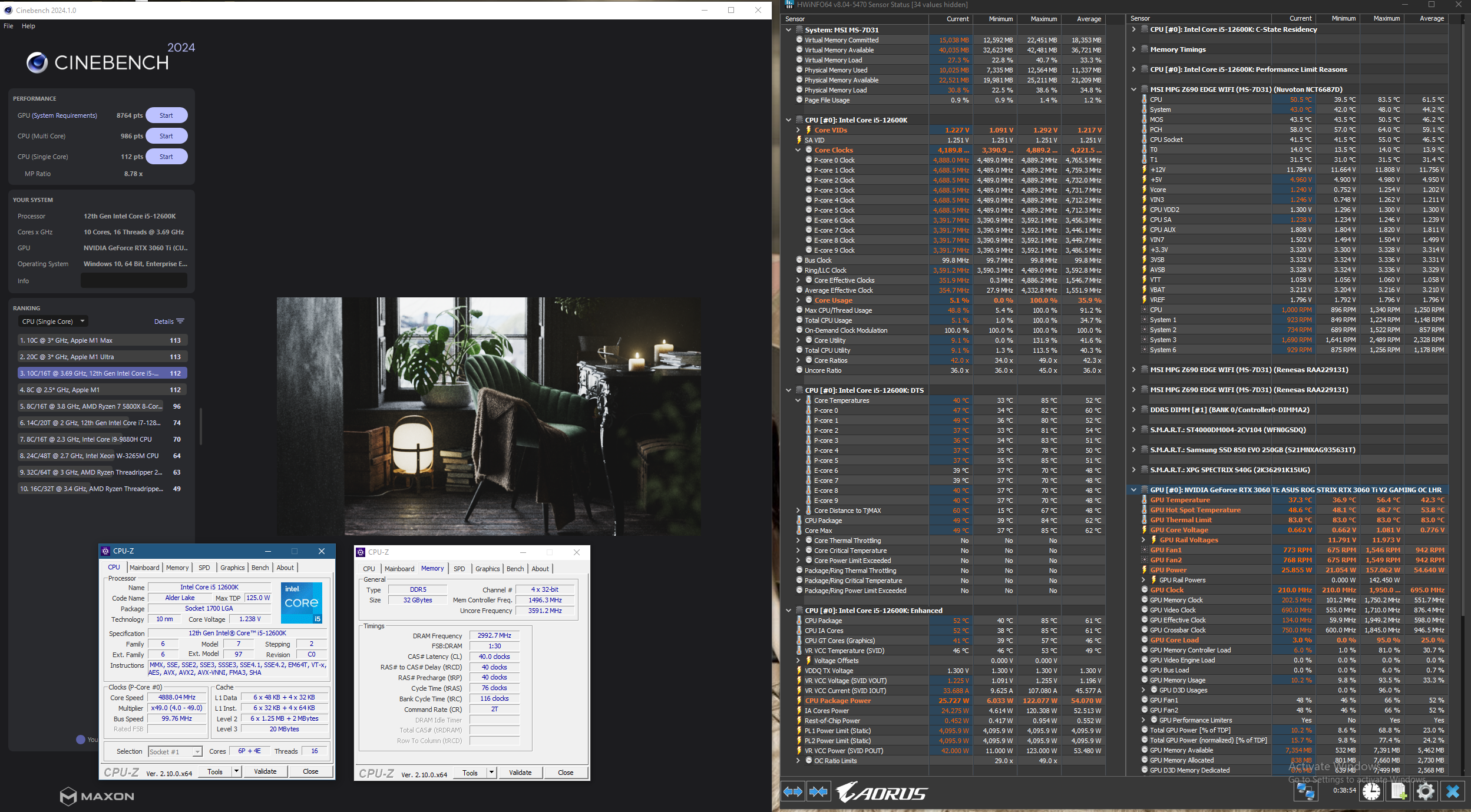This screenshot has width=1471, height=812.
Task: Expand GPU Rail Voltages row
Action: pyautogui.click(x=1143, y=540)
